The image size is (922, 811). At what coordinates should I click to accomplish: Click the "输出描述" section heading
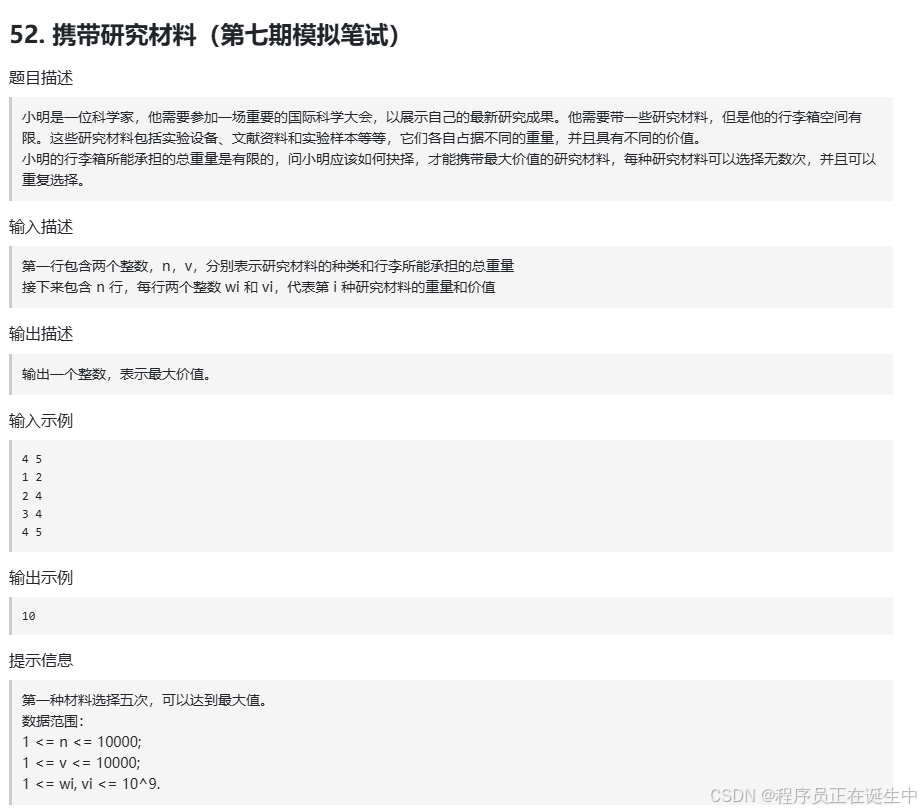pyautogui.click(x=41, y=333)
